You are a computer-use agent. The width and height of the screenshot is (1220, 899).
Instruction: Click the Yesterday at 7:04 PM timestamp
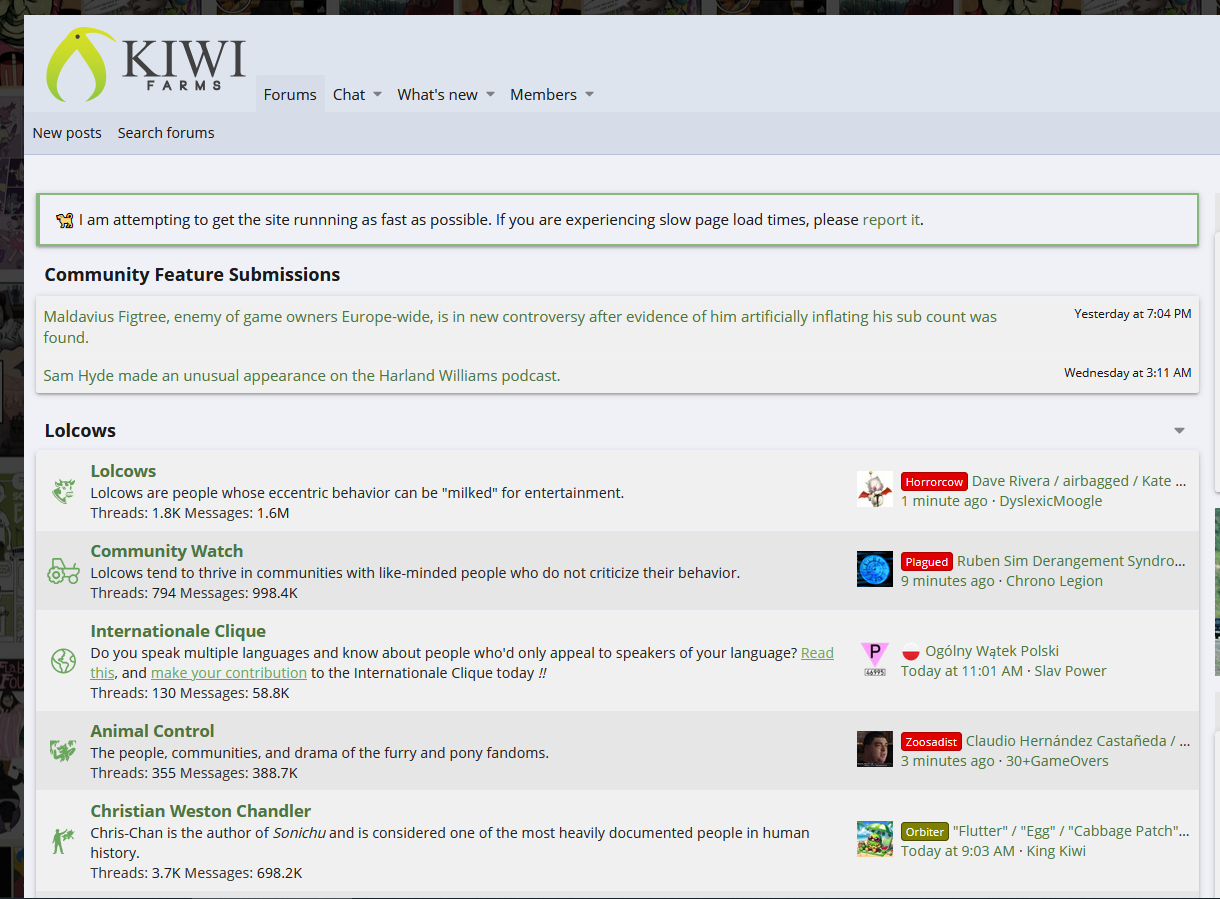pos(1133,314)
